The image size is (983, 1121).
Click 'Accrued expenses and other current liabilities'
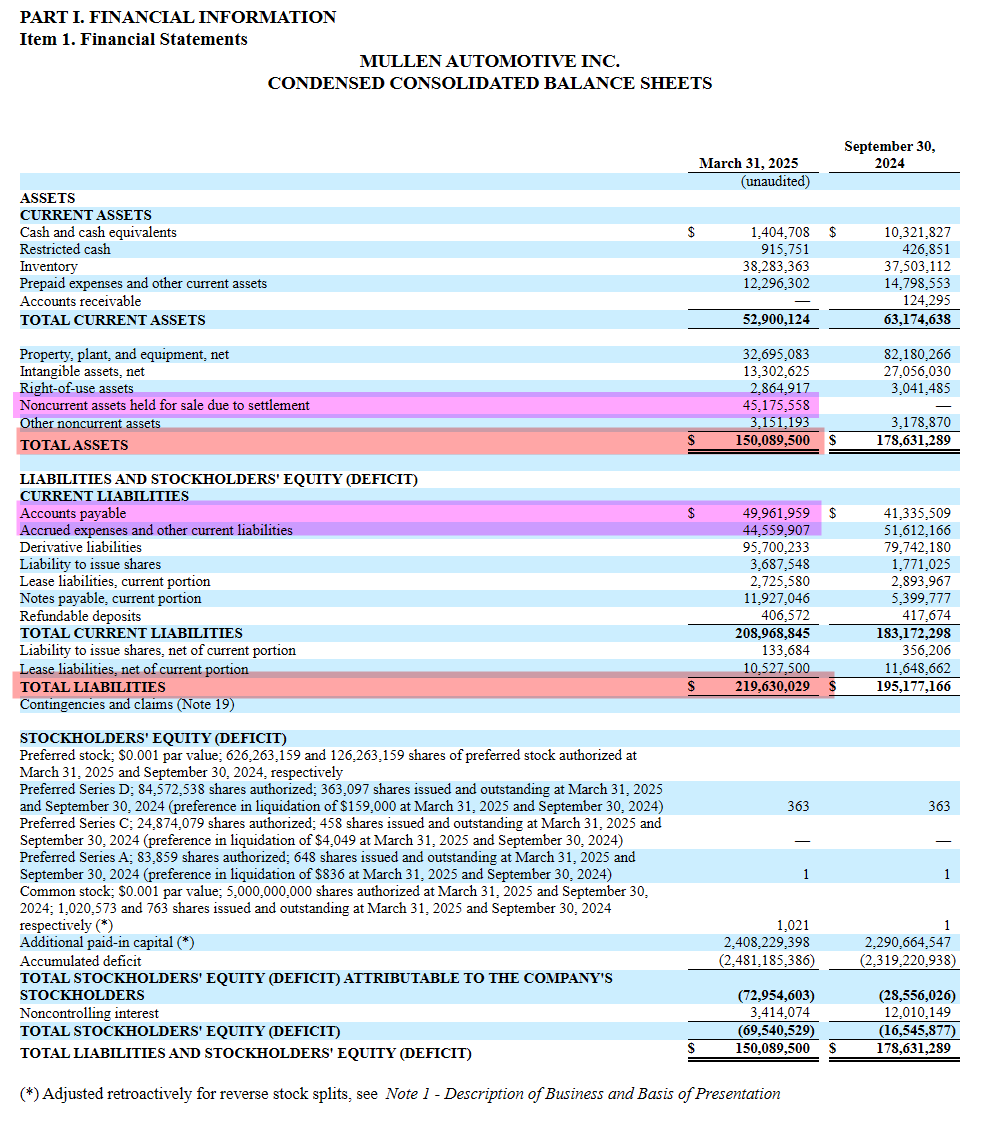(x=156, y=530)
